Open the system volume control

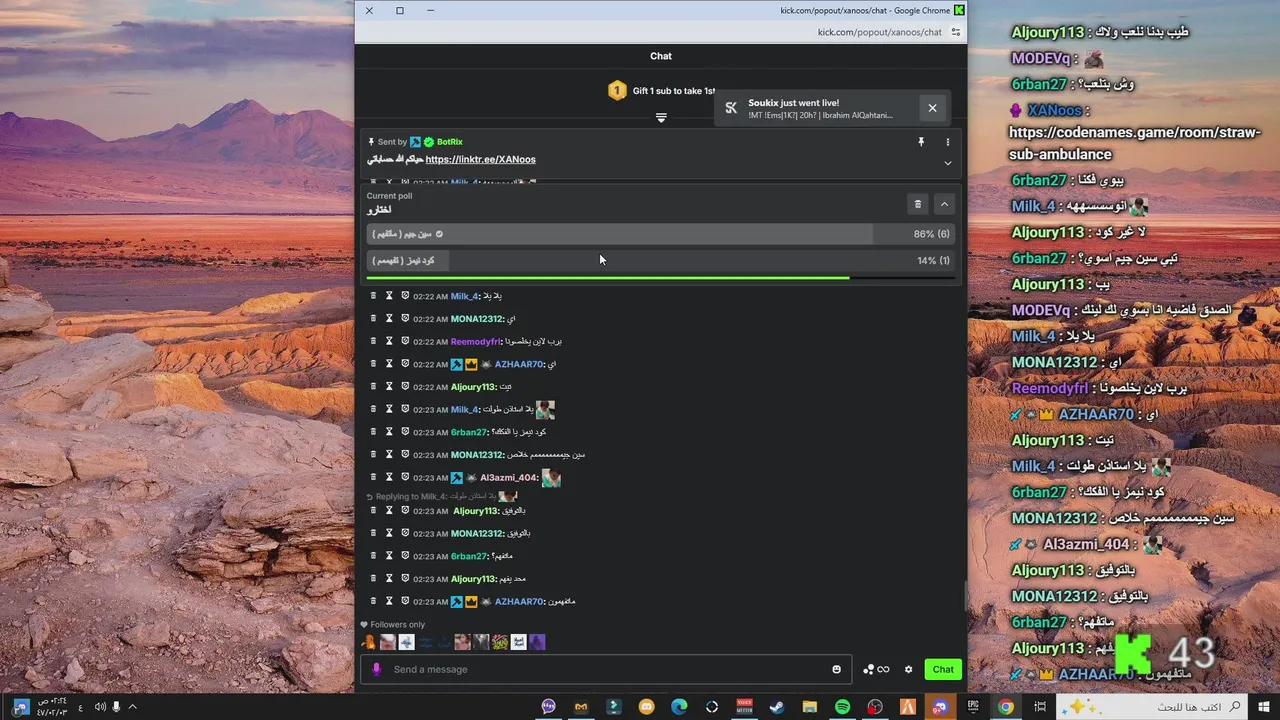click(100, 707)
